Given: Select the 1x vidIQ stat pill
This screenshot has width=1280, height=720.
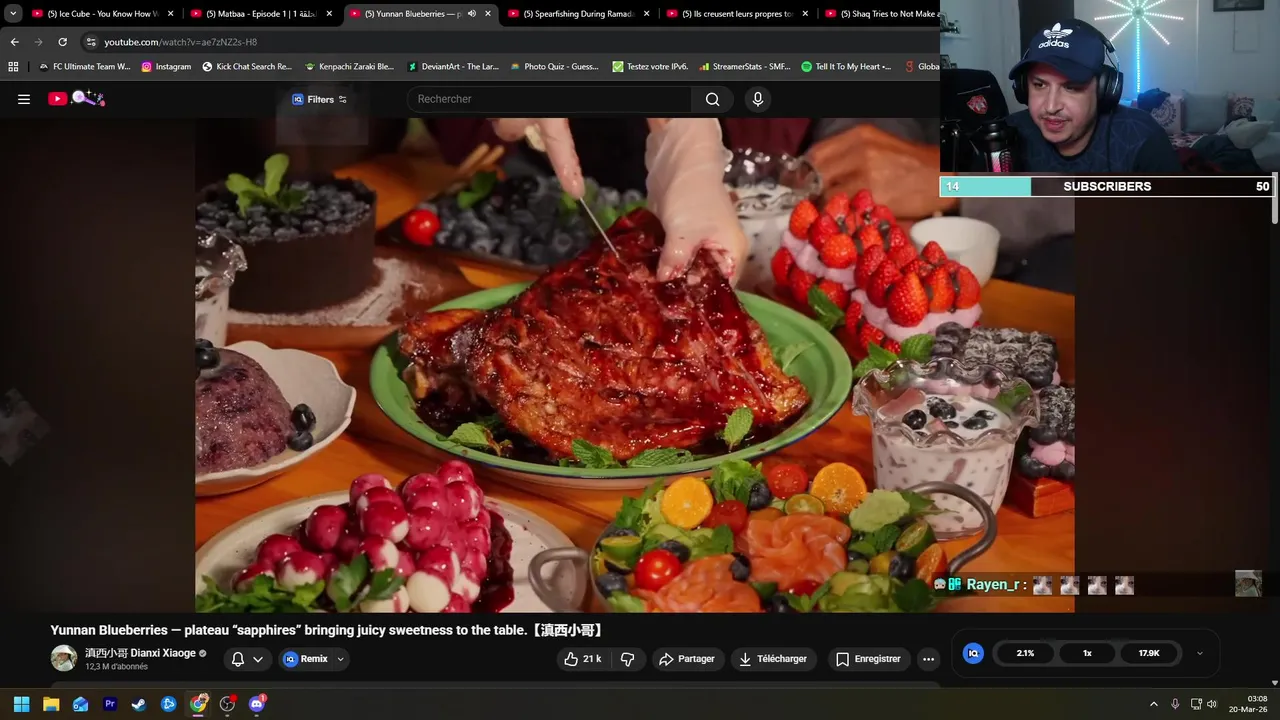Looking at the screenshot, I should pyautogui.click(x=1087, y=653).
